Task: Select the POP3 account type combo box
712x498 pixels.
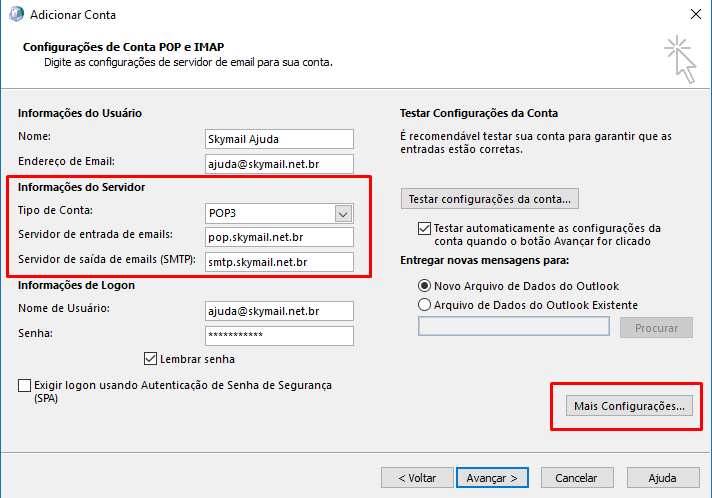Action: 279,213
